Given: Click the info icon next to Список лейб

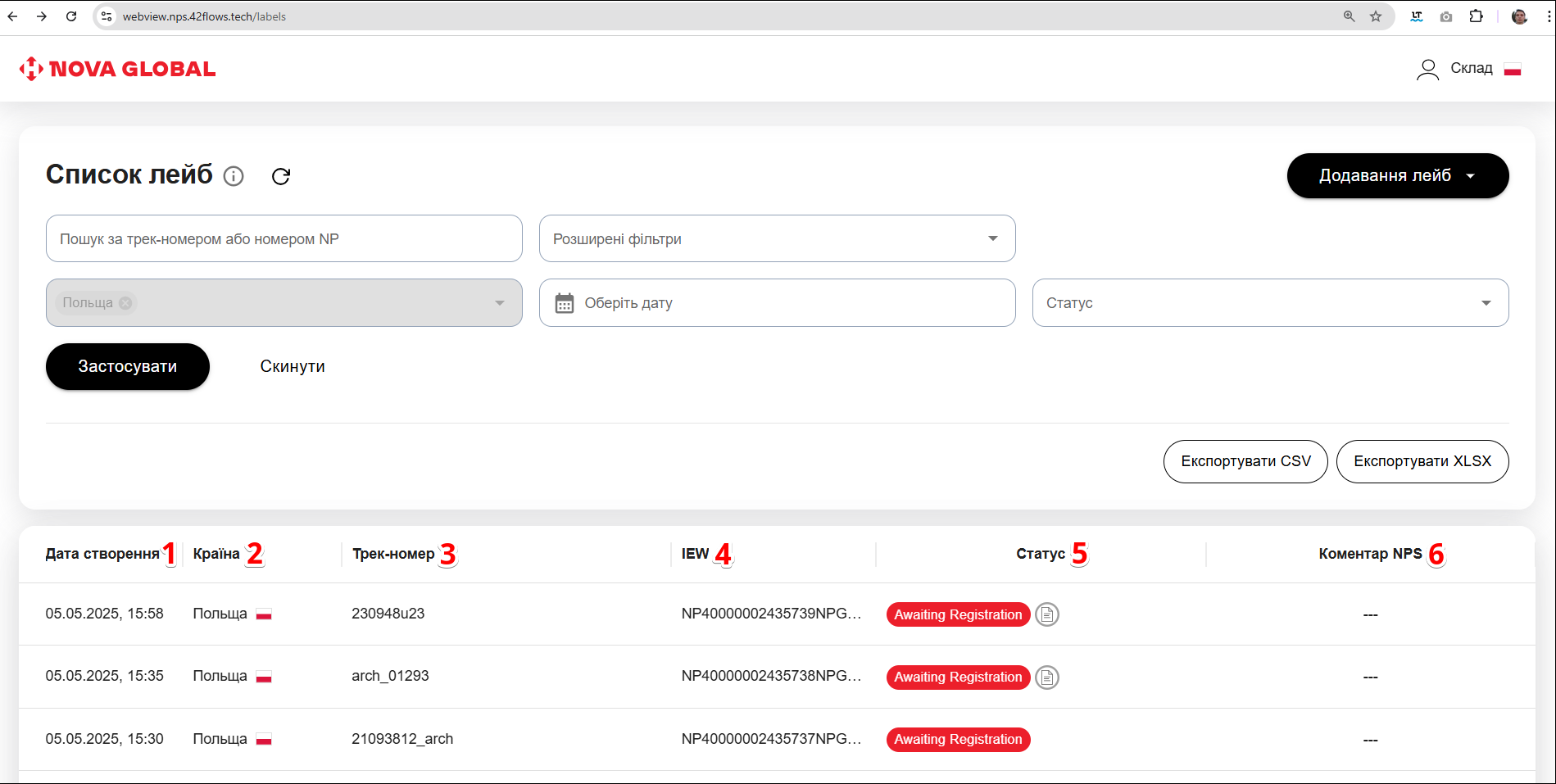Looking at the screenshot, I should coord(234,176).
